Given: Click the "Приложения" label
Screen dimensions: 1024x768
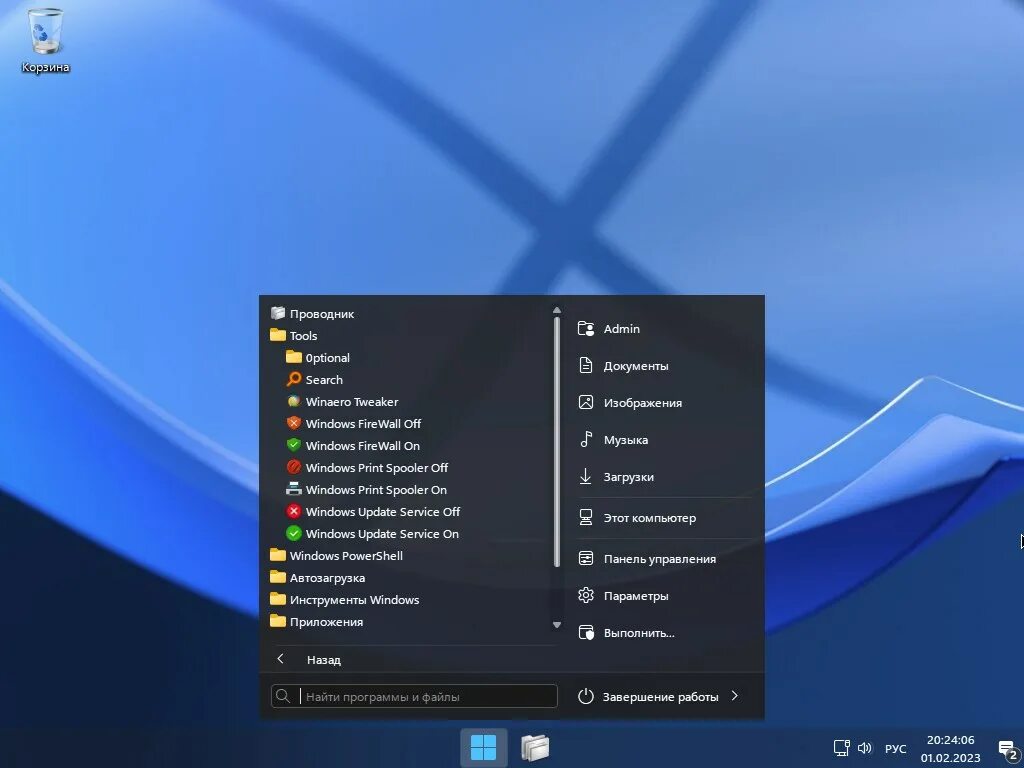Looking at the screenshot, I should click(327, 622).
